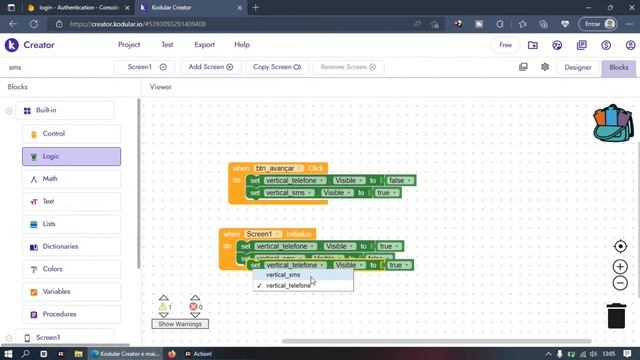
Task: Open the Screen1 screen selector dropdown
Action: pyautogui.click(x=145, y=67)
